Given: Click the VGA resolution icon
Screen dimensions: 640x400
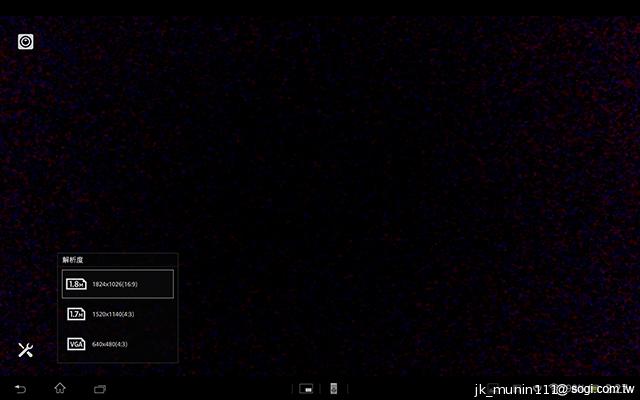Looking at the screenshot, I should [x=76, y=344].
